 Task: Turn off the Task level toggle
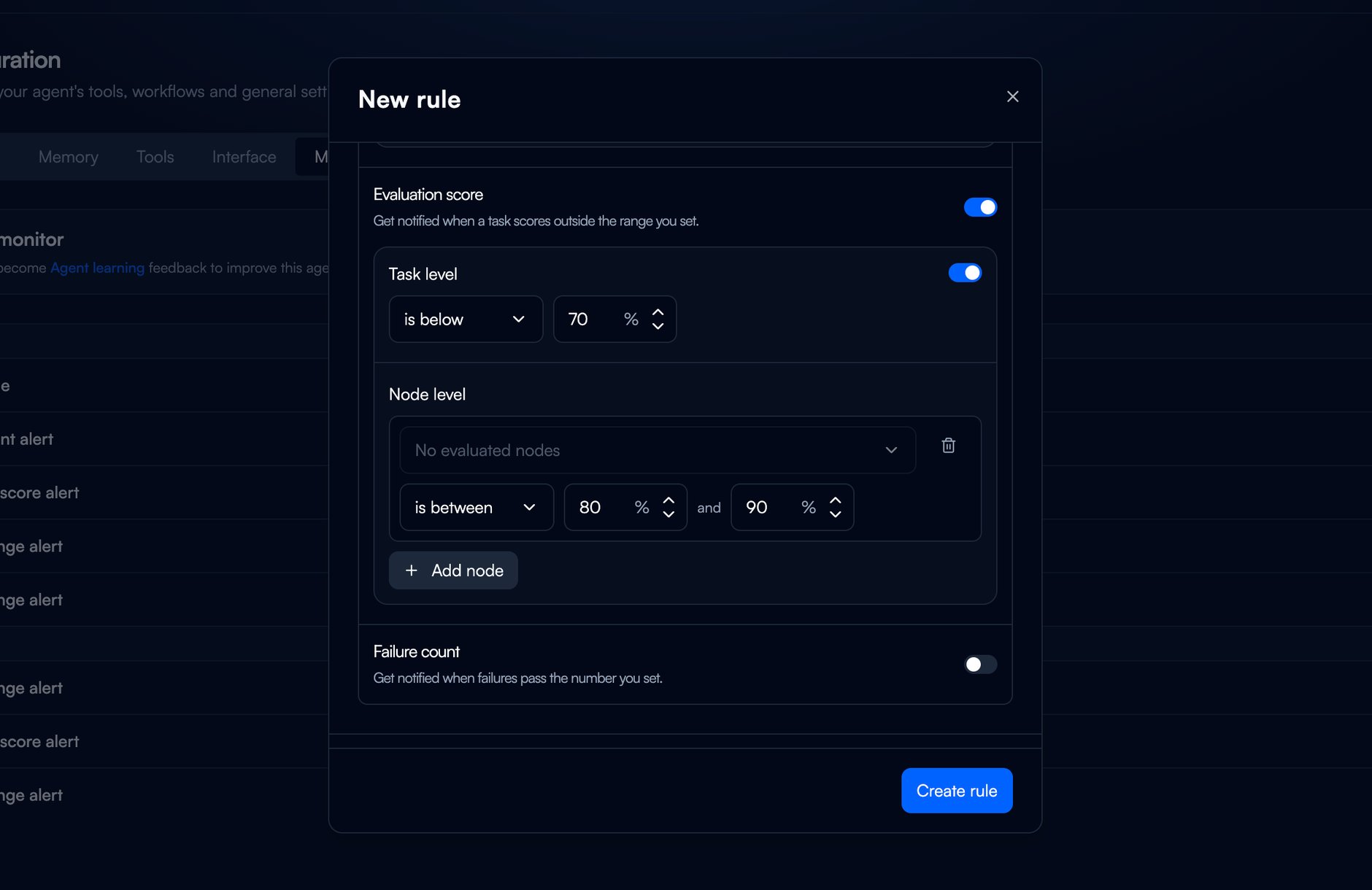(965, 273)
